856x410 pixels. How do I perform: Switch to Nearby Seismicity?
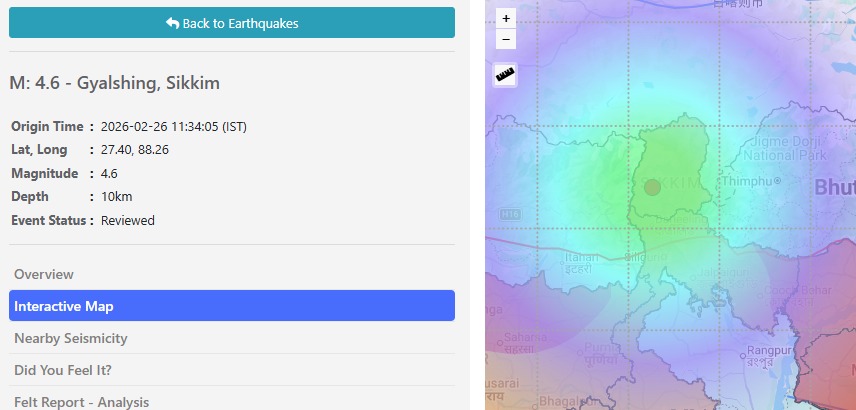[71, 338]
